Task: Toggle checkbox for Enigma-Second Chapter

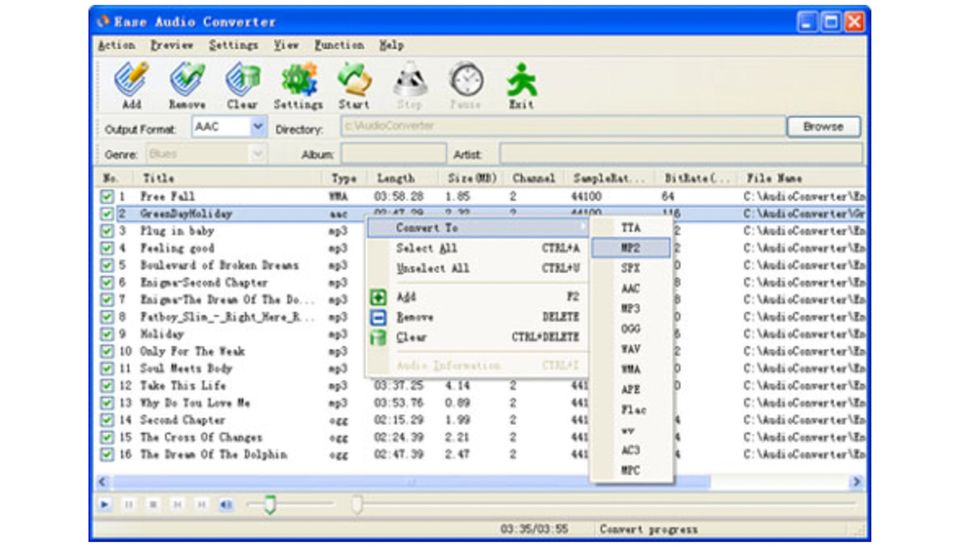Action: coord(107,283)
